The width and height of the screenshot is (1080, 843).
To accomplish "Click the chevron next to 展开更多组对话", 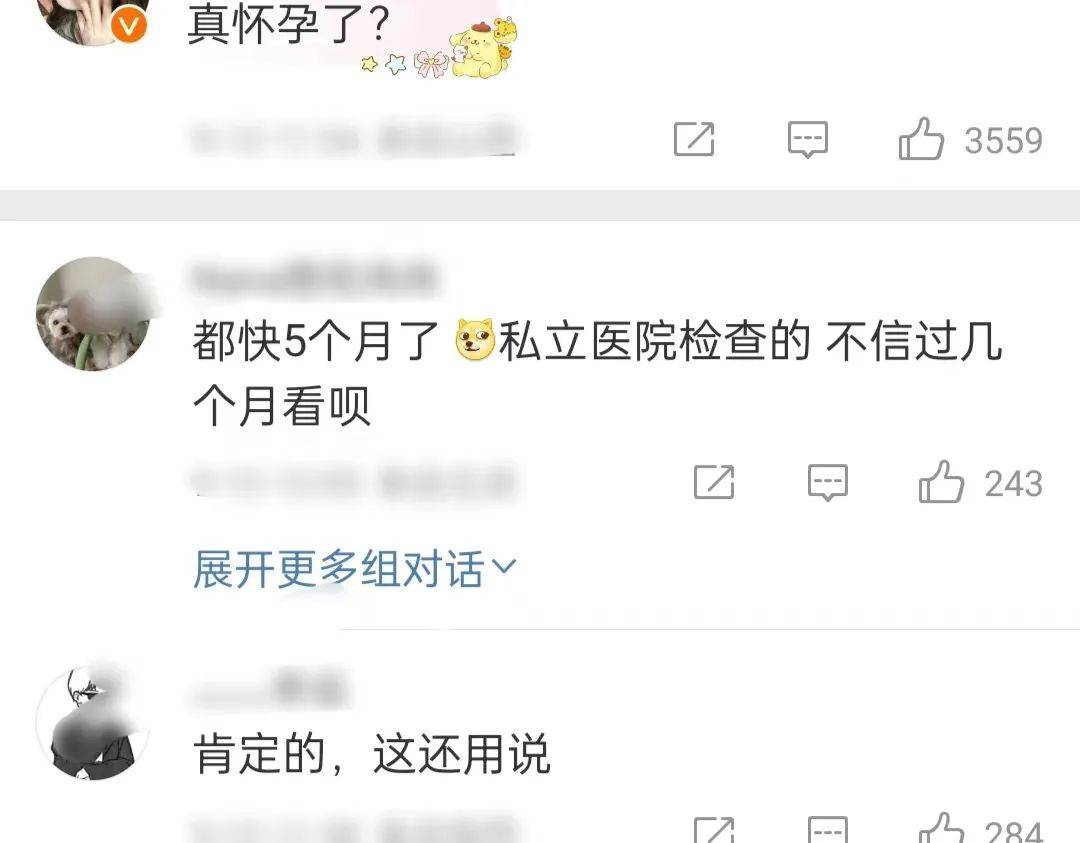I will point(504,567).
